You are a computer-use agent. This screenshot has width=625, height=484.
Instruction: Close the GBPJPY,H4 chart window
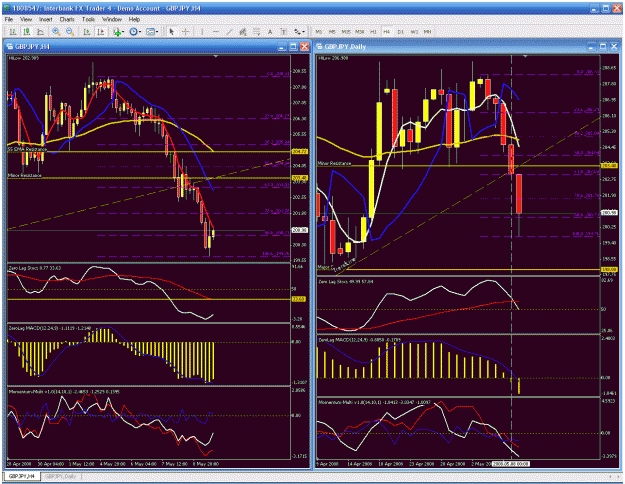pyautogui.click(x=305, y=47)
